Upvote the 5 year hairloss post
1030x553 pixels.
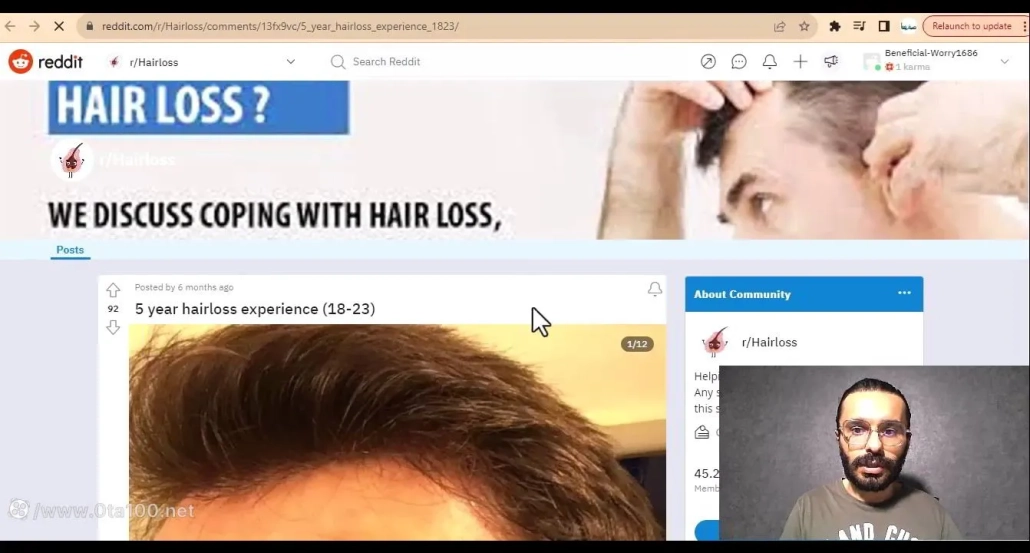point(113,290)
